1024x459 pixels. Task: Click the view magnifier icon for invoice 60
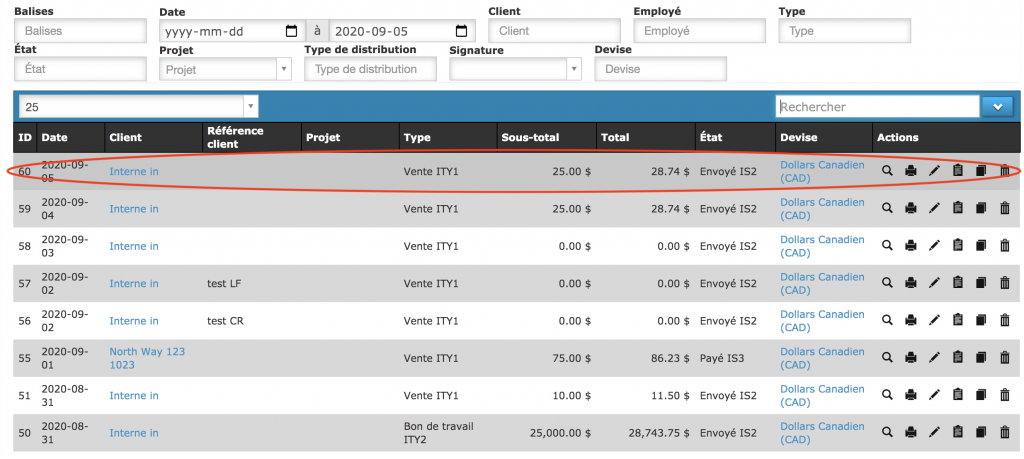point(886,172)
